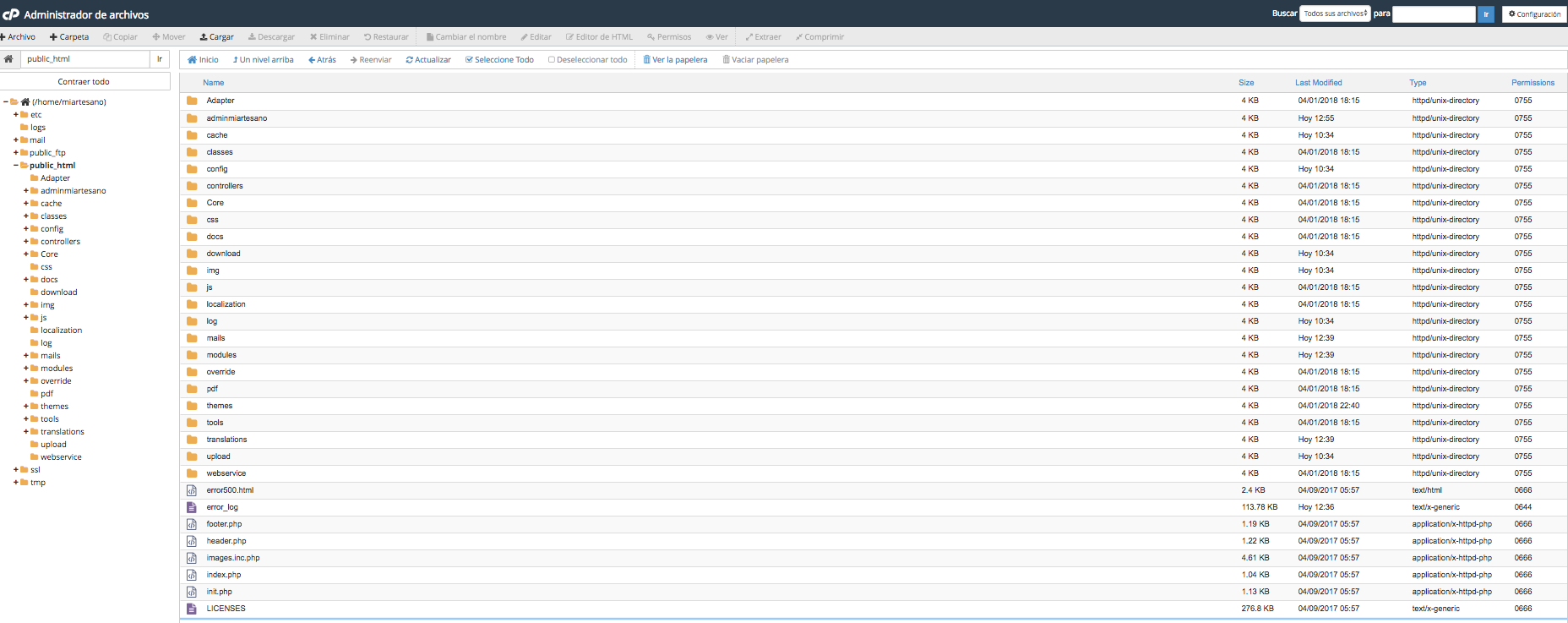The height and width of the screenshot is (623, 1568).
Task: Select the modules folder in the tree
Action: click(57, 369)
